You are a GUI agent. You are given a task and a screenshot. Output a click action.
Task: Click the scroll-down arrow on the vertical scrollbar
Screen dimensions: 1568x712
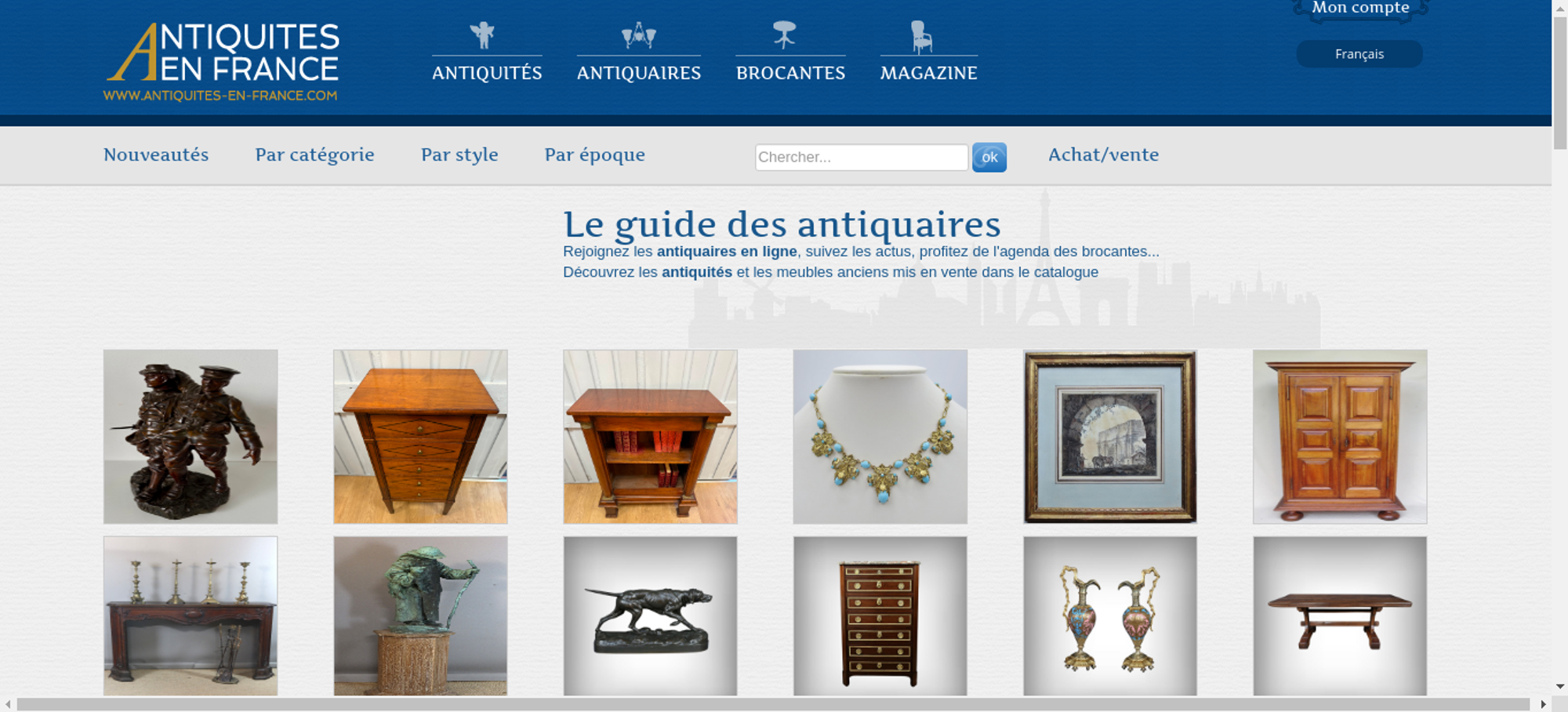click(1560, 686)
